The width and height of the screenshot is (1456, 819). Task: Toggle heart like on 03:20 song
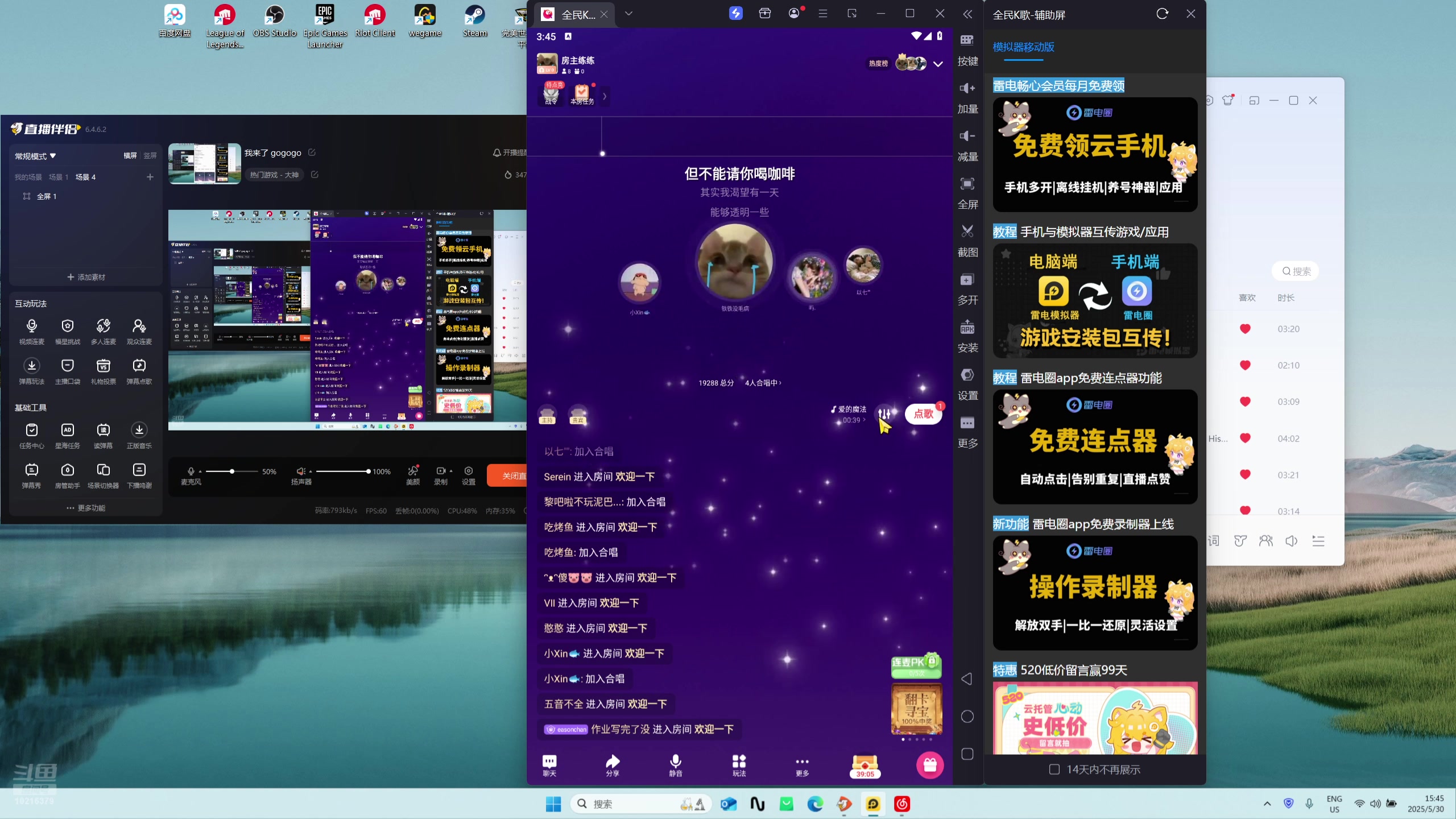coord(1245,329)
